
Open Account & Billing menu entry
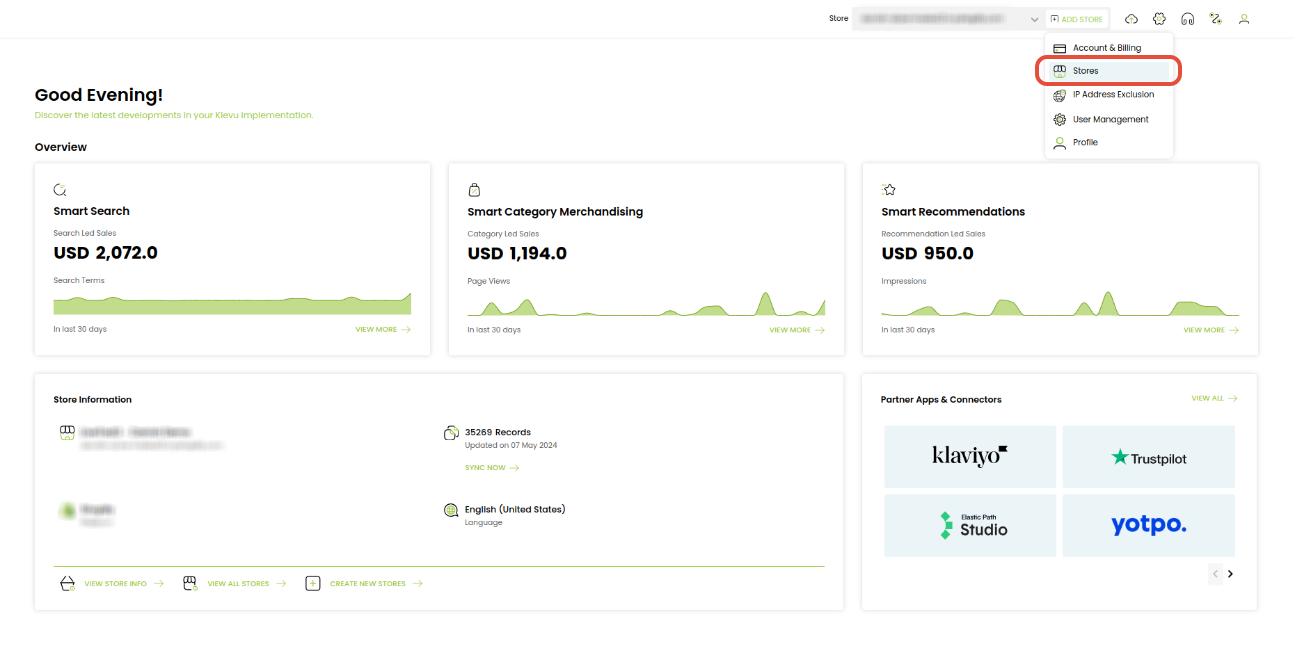point(1109,48)
